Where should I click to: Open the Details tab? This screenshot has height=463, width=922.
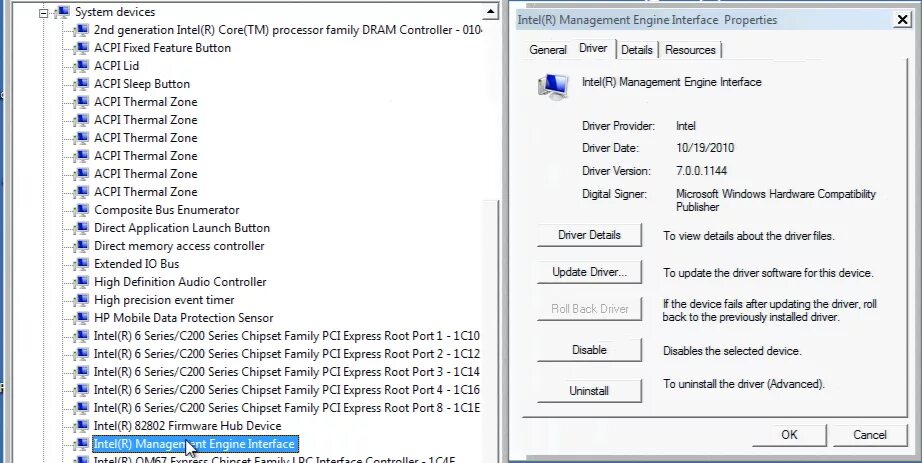point(637,50)
